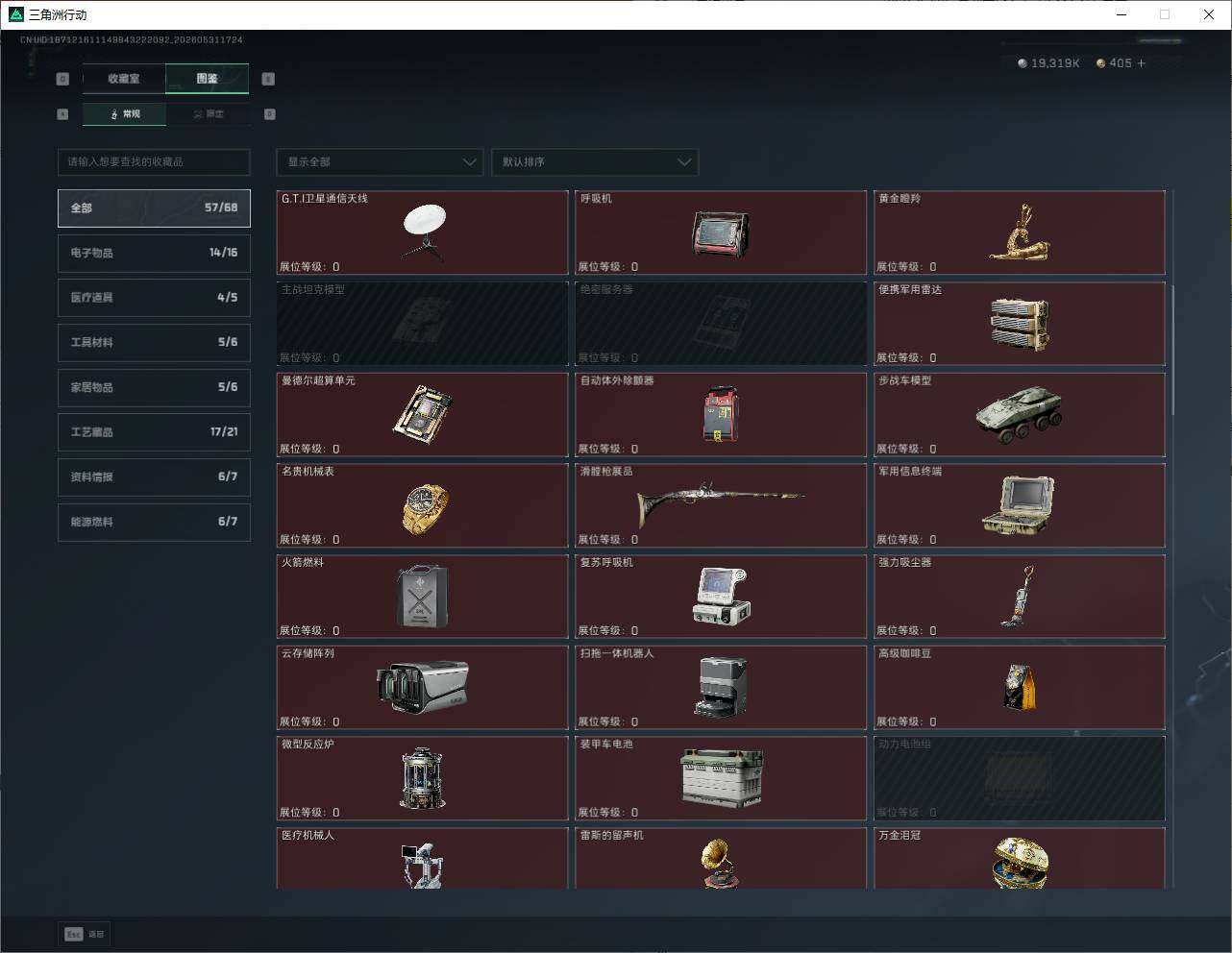The image size is (1232, 953).
Task: Select the 工具材料 5/6 category
Action: (154, 342)
